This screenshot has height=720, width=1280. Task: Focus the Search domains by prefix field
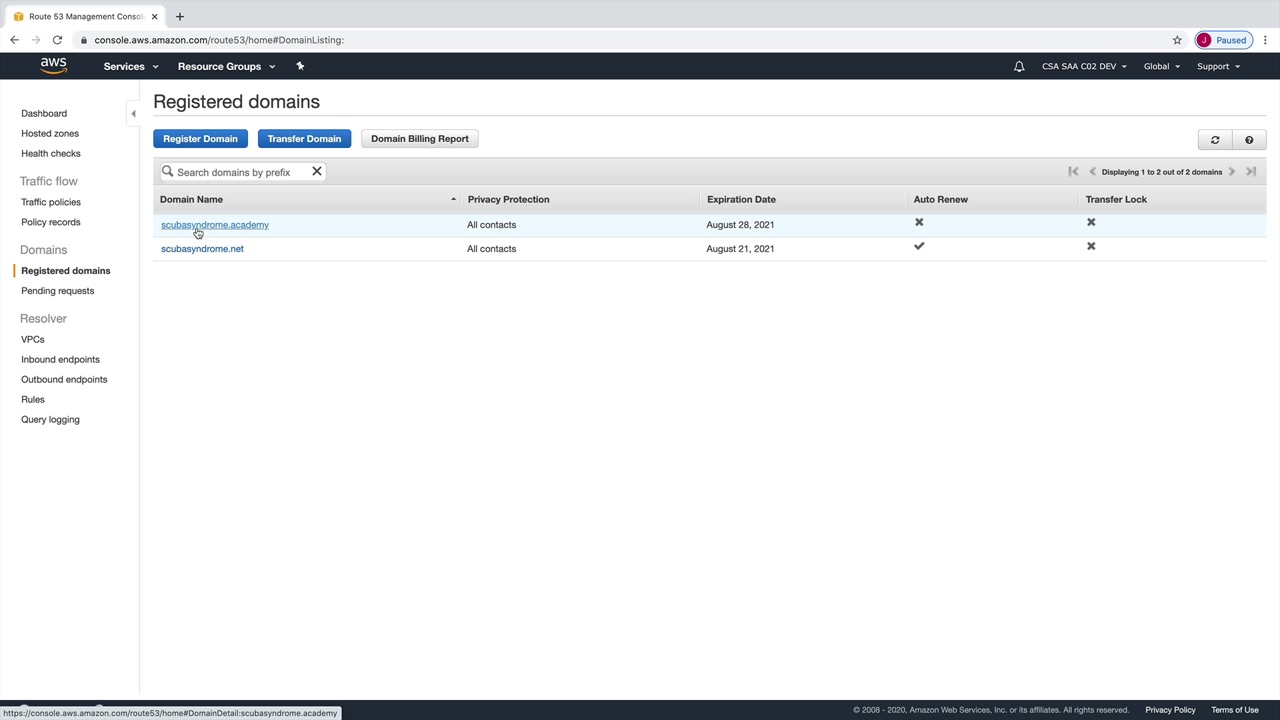241,172
